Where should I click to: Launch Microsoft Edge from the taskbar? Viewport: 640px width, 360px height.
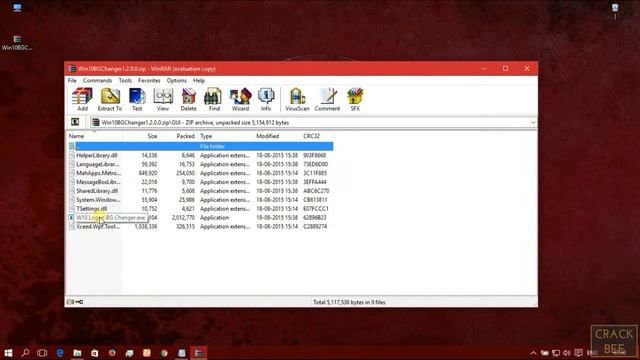click(60, 353)
